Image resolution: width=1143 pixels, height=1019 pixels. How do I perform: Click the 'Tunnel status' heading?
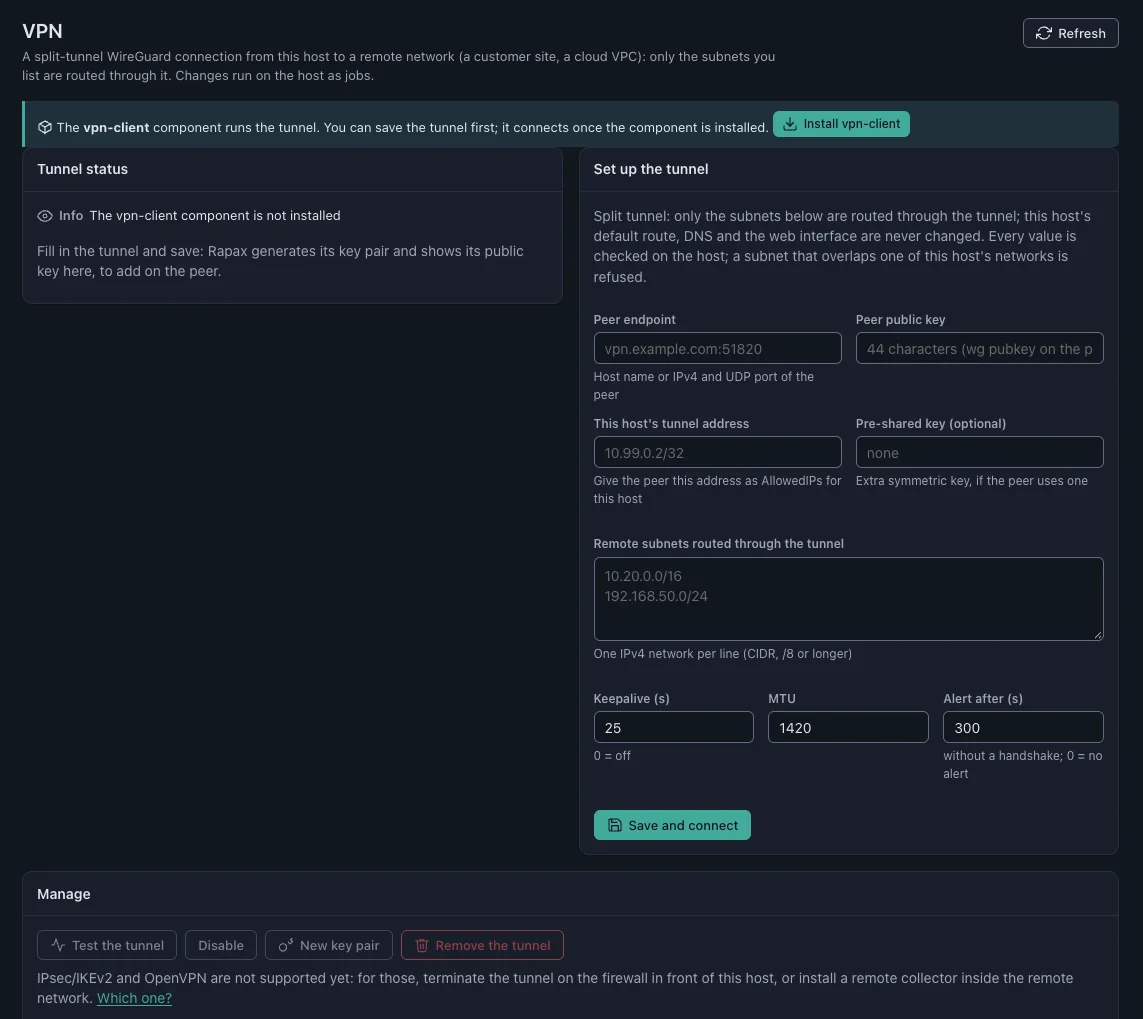82,169
